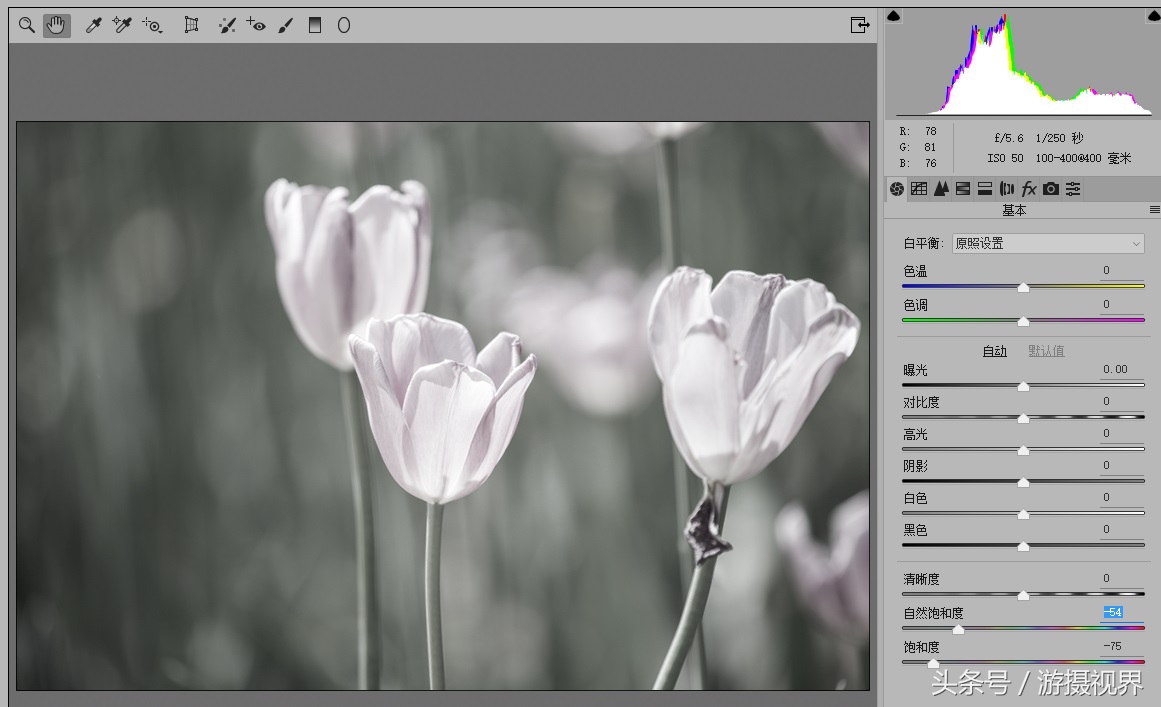Select the Graduated Filter tool
Viewport: 1161px width, 707px height.
click(x=315, y=25)
